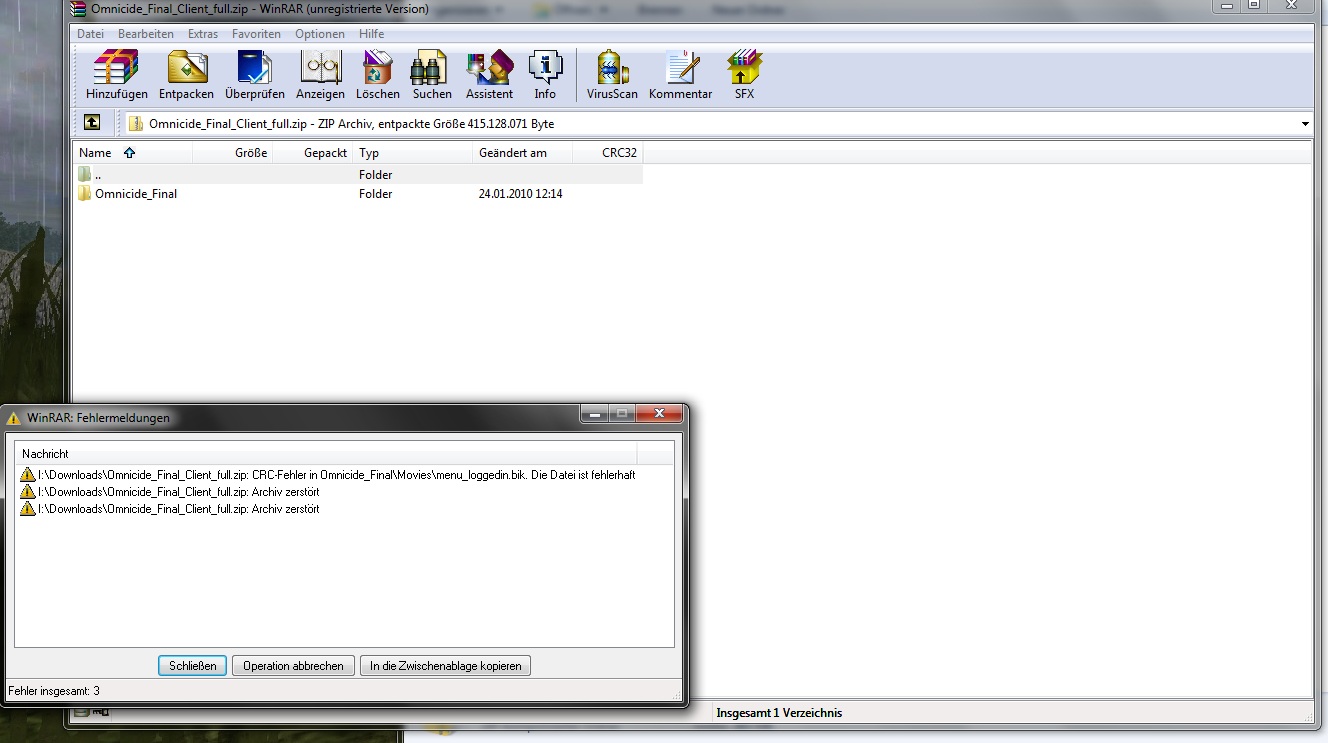The image size is (1328, 743).
Task: Click the Löschen delete icon
Action: [x=377, y=75]
